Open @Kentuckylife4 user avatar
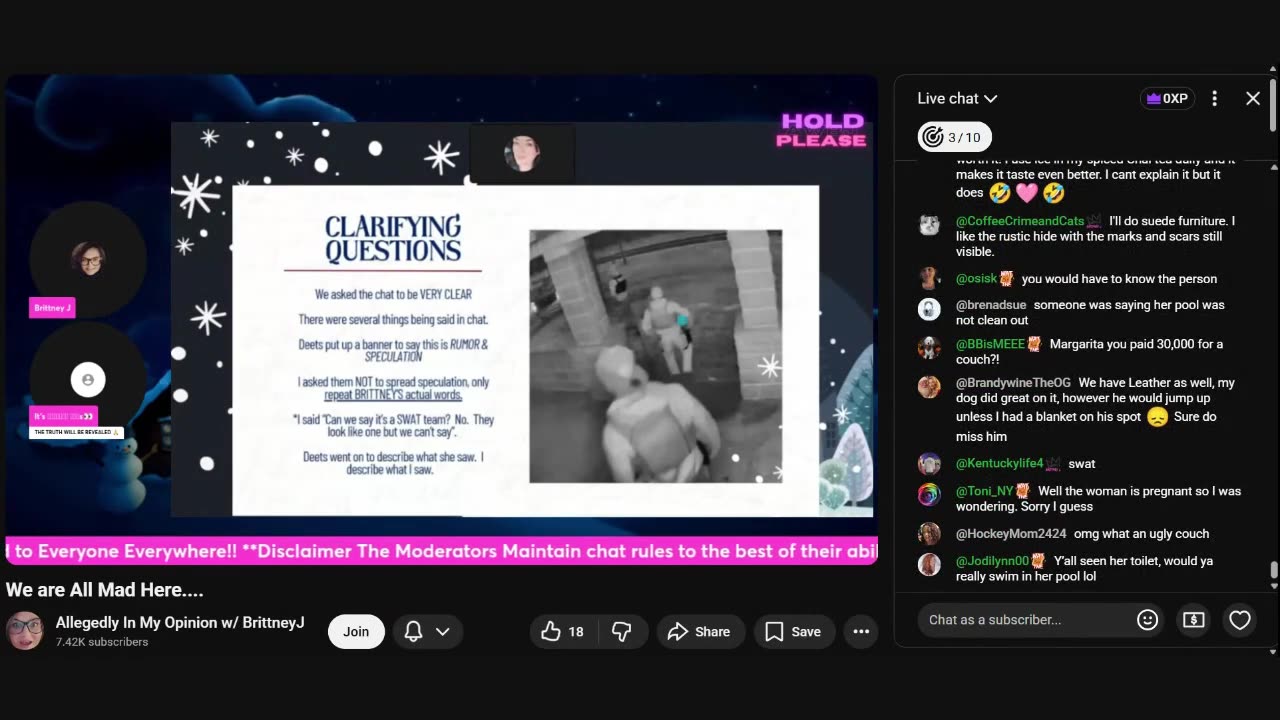 coord(929,463)
